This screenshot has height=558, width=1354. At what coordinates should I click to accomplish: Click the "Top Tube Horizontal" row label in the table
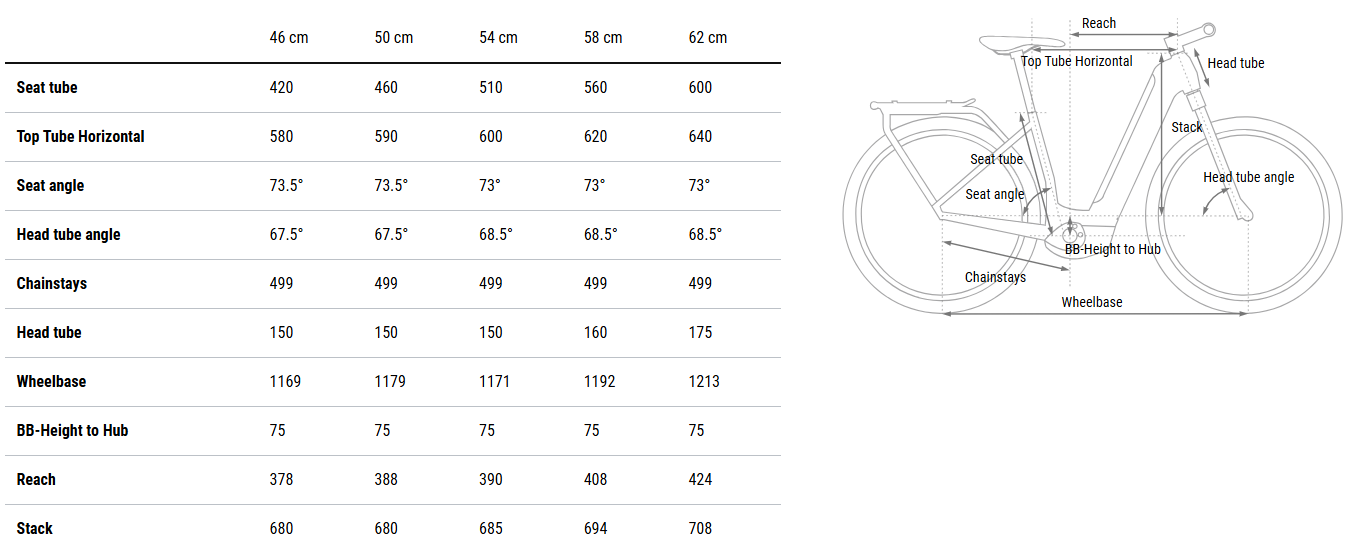click(x=81, y=136)
